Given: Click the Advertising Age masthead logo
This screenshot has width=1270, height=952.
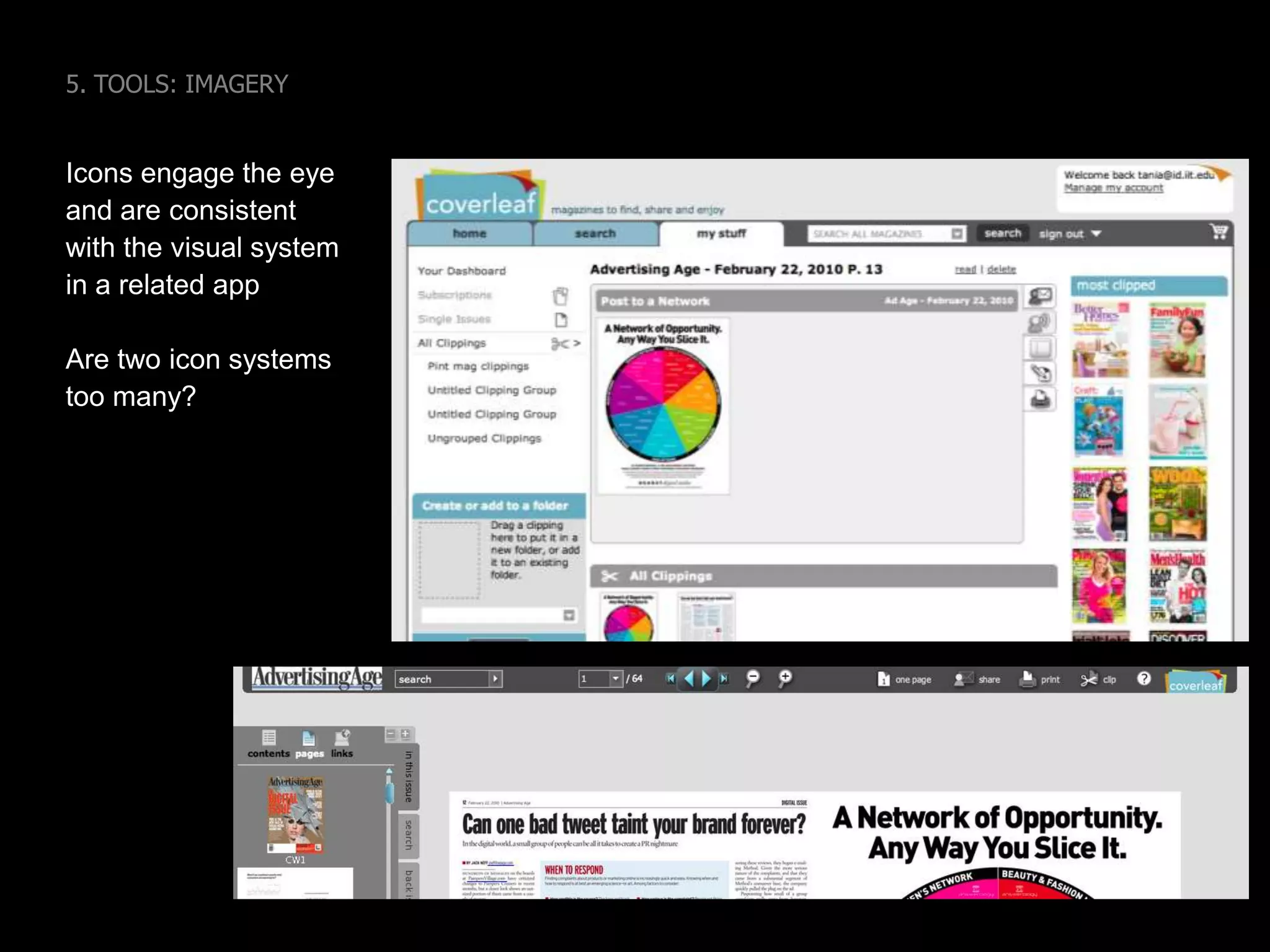Looking at the screenshot, I should [x=316, y=677].
